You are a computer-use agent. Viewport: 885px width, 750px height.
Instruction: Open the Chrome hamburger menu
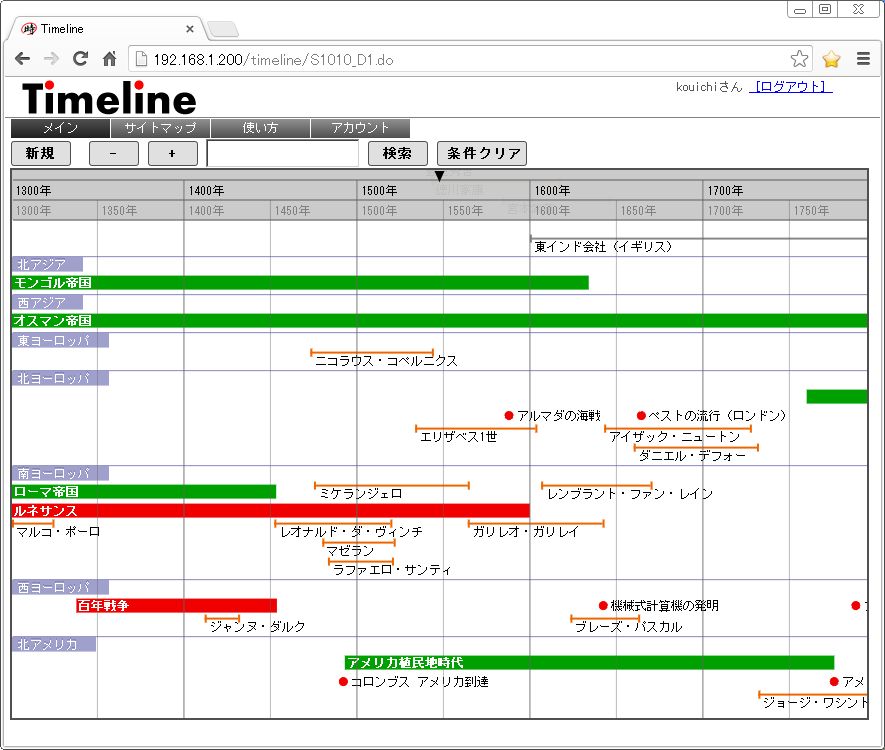864,59
